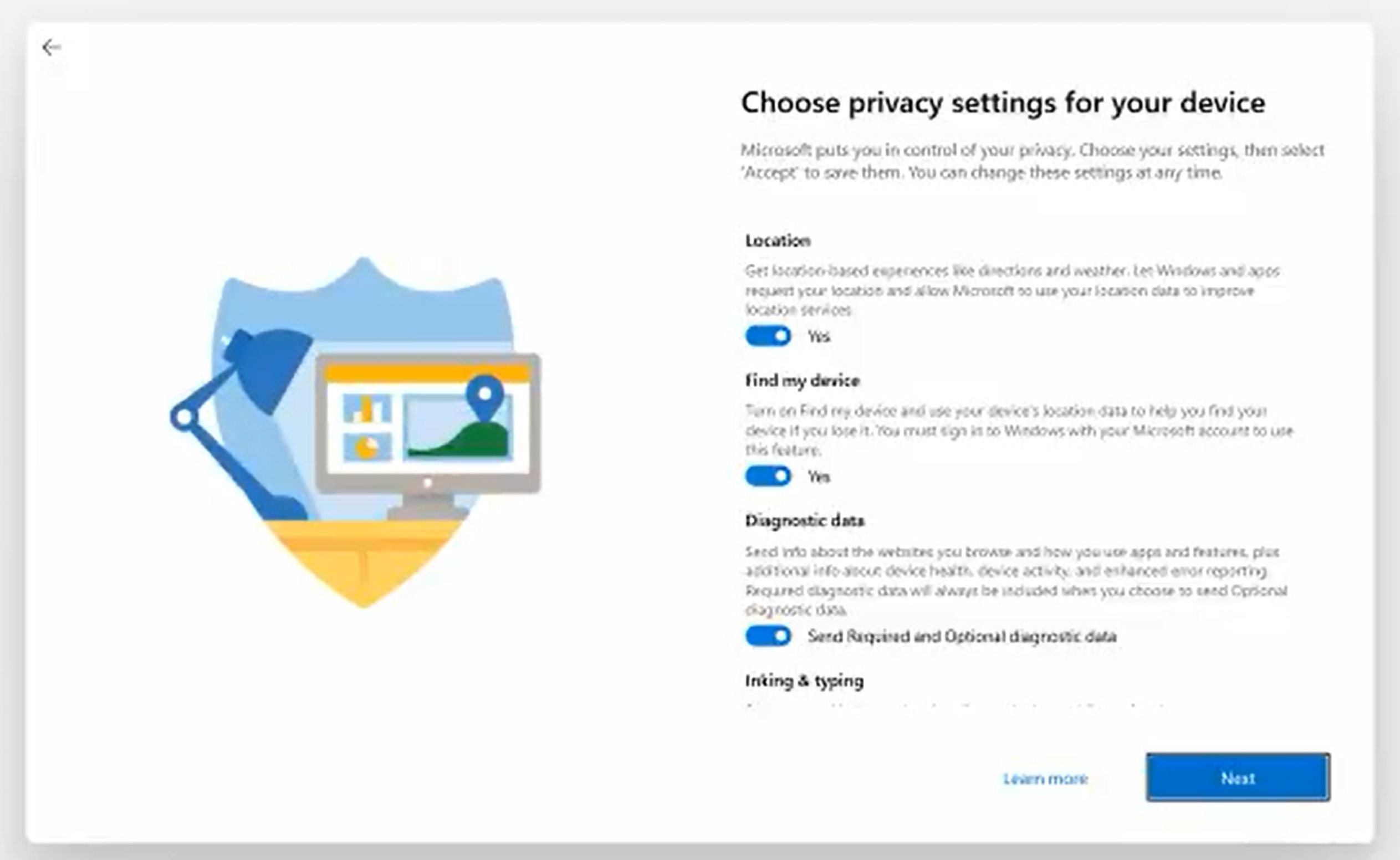Click the Yes label beside Location toggle
This screenshot has width=1400, height=860.
819,337
